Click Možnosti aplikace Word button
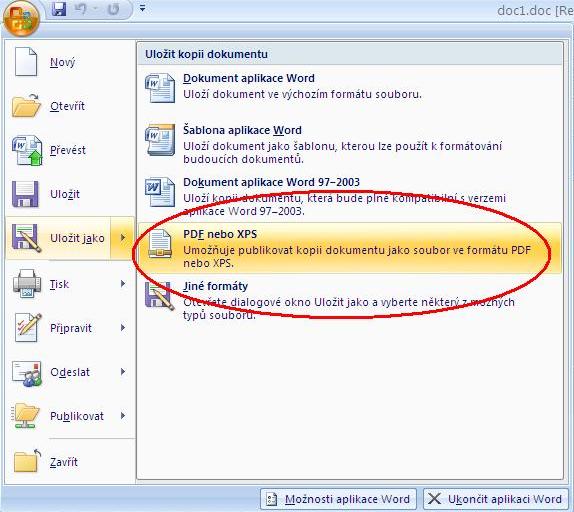Image resolution: width=574 pixels, height=512 pixels. [x=339, y=499]
